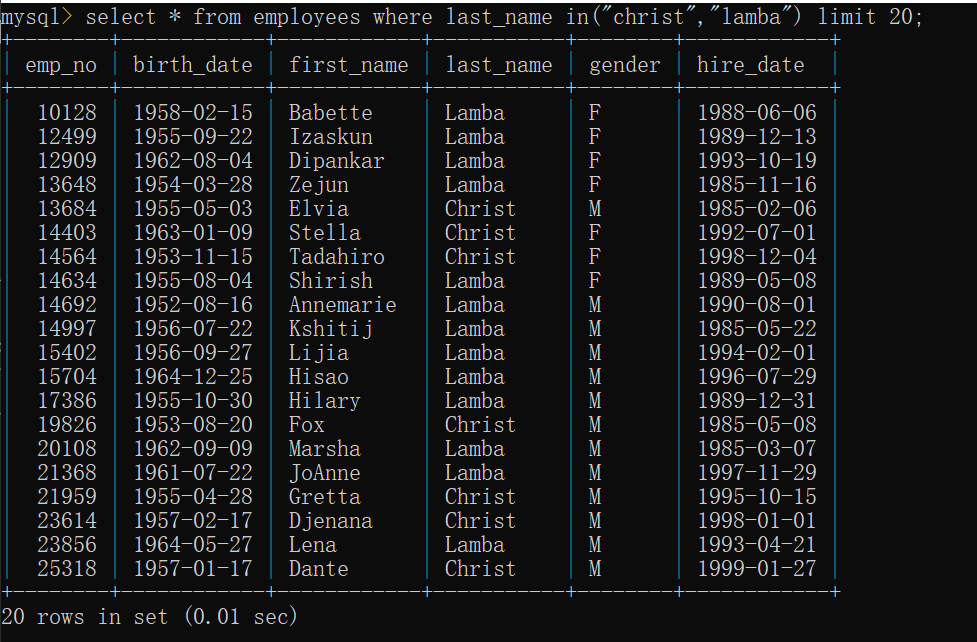Click the first name Fox

[306, 425]
